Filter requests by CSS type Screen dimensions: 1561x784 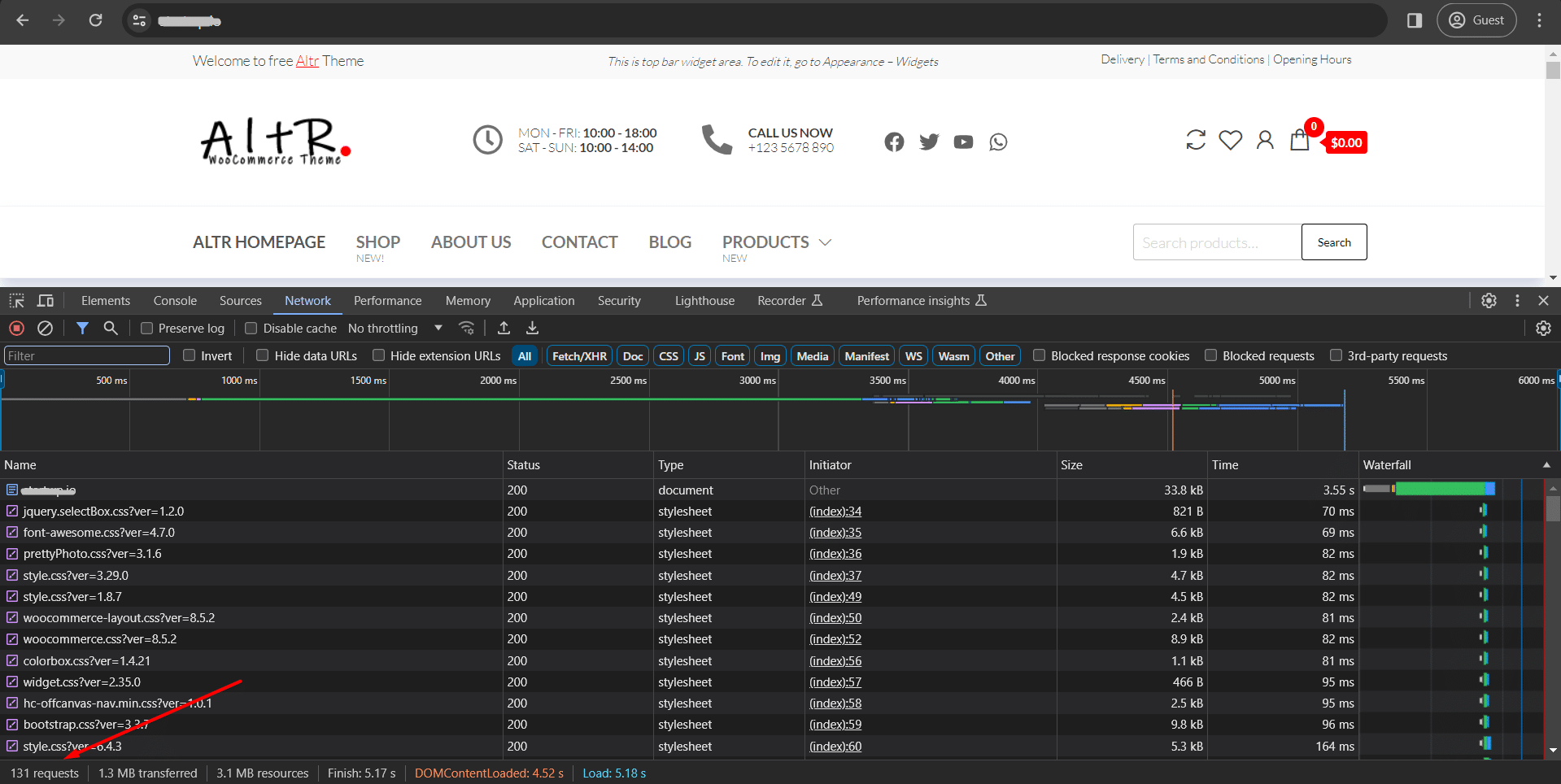[668, 355]
